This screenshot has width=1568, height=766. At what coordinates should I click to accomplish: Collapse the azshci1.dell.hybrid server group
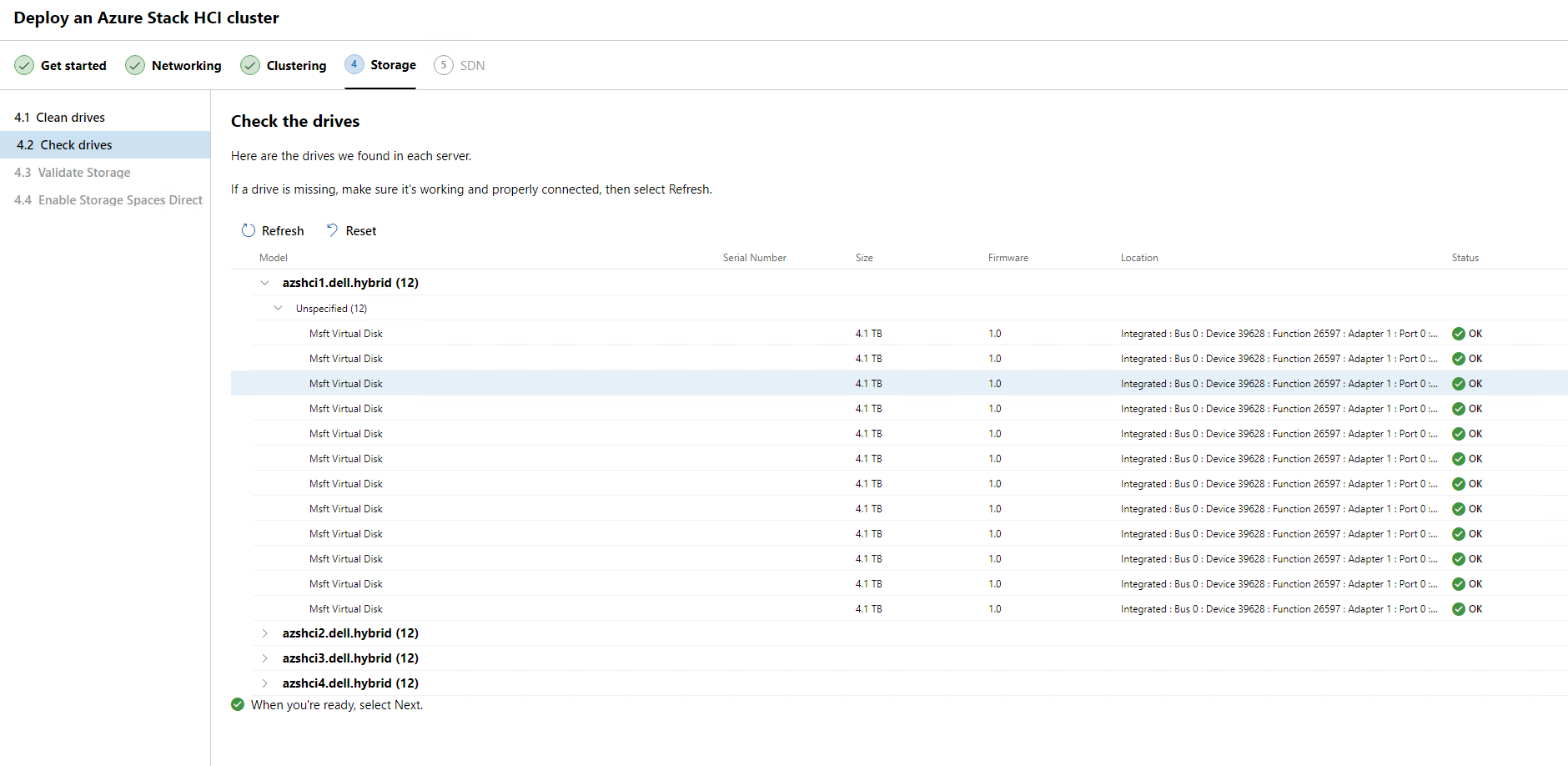coord(265,283)
